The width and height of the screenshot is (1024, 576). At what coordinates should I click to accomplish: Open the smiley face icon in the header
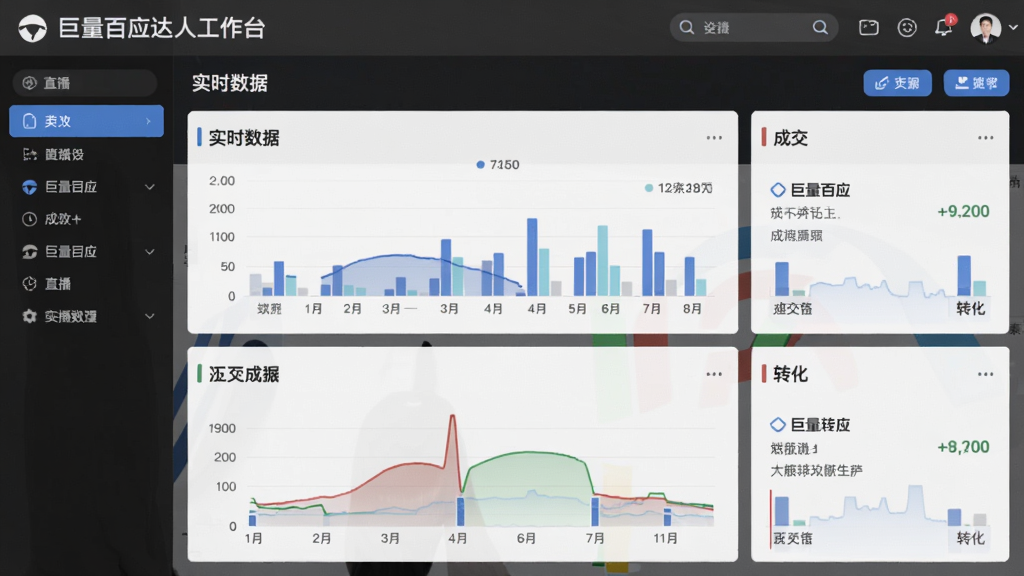[907, 27]
